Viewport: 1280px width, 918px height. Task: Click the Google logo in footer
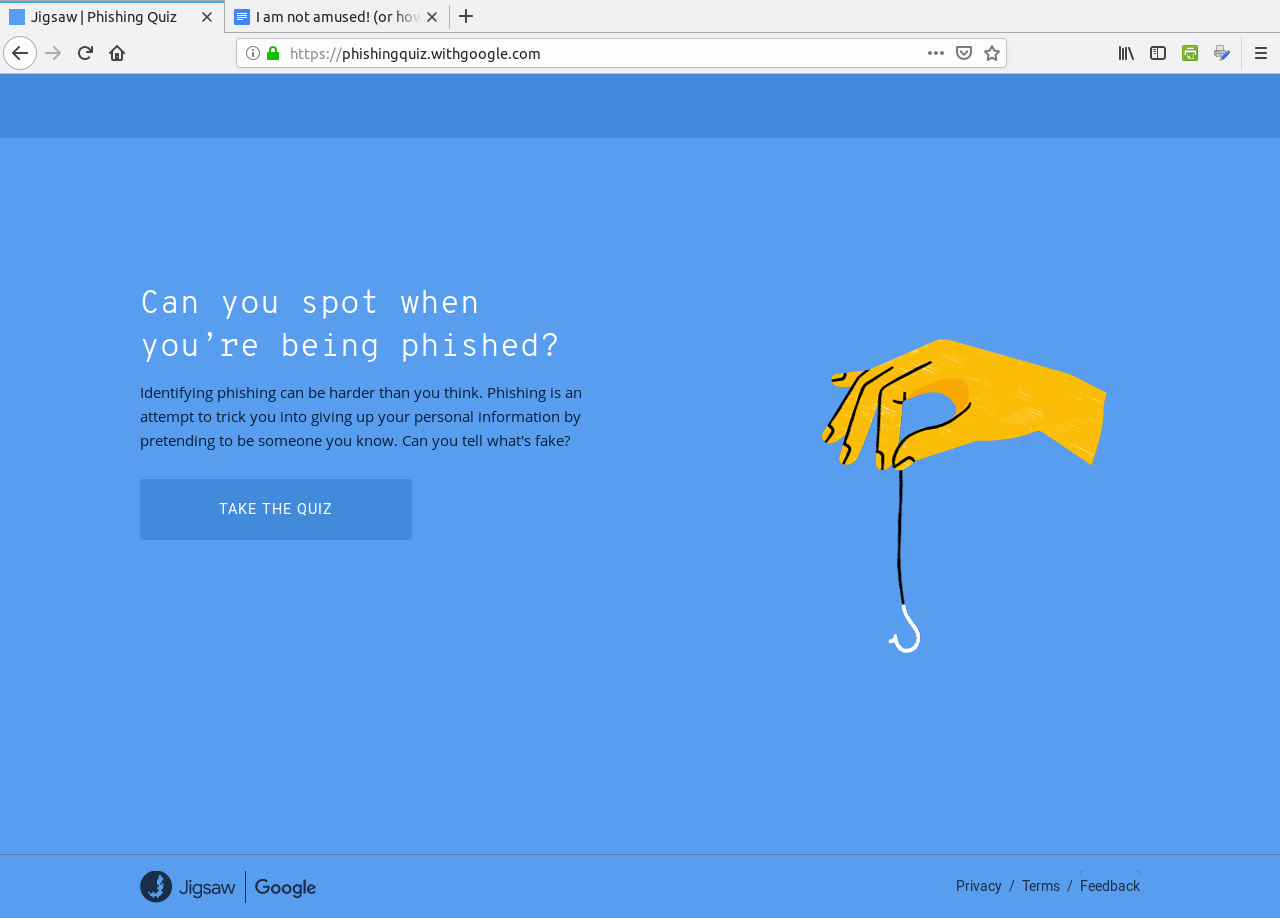click(x=285, y=887)
